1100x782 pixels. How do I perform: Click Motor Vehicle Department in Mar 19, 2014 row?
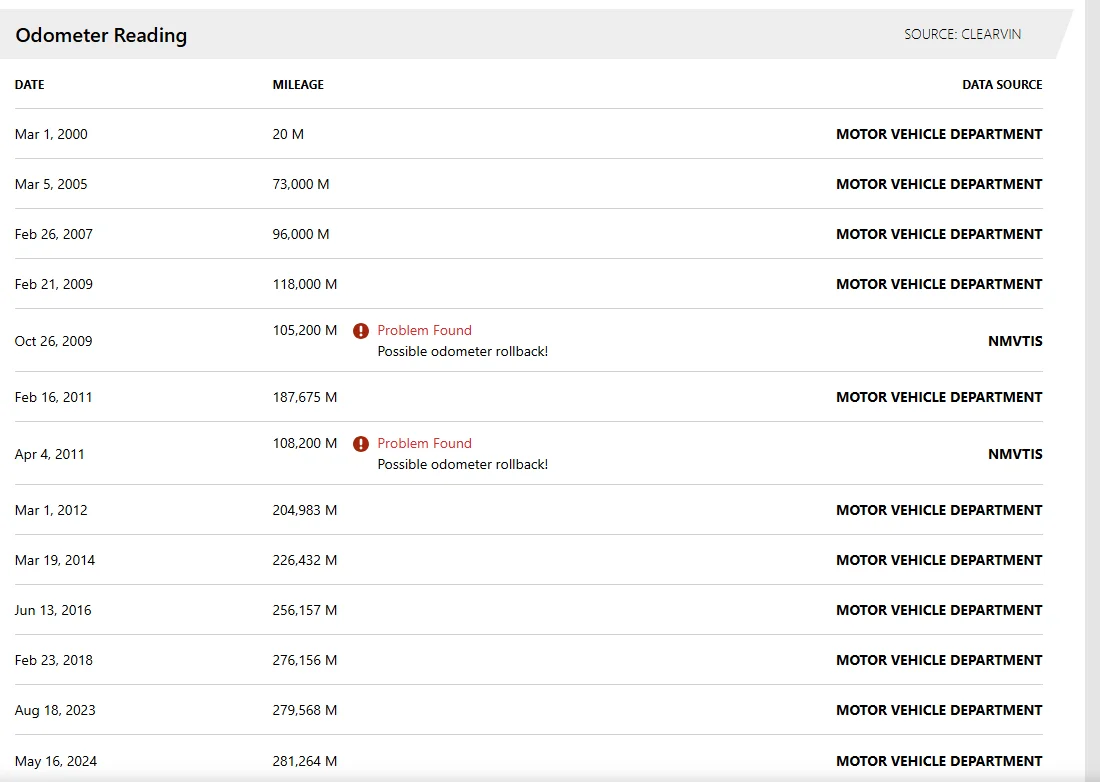[x=939, y=560]
